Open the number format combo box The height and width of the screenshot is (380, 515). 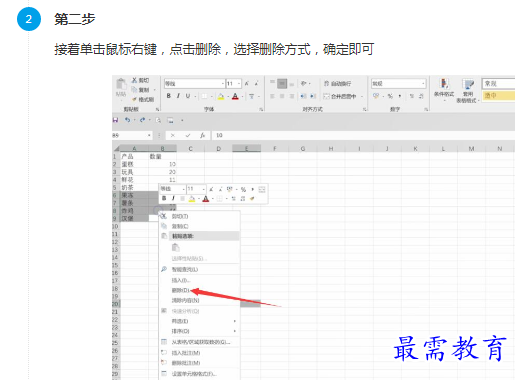tap(398, 83)
